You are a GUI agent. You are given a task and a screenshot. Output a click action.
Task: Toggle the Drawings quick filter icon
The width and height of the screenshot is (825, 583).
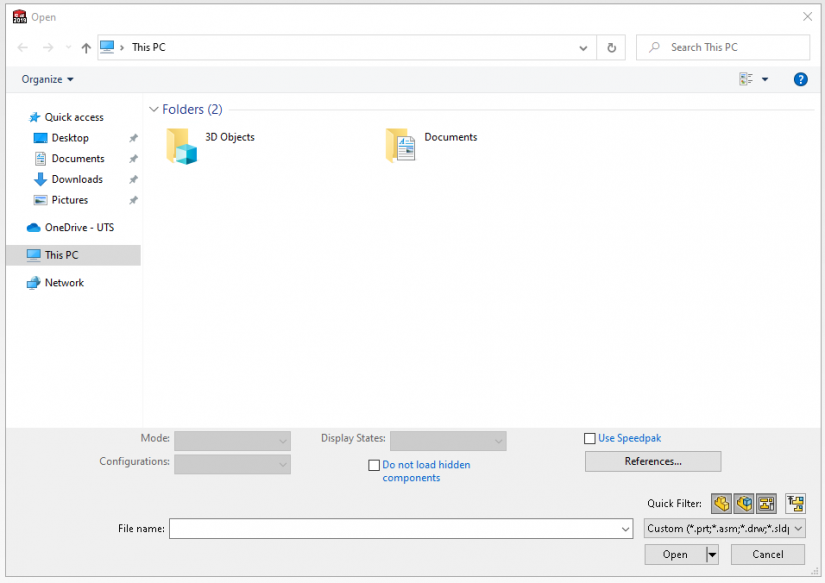coord(767,504)
